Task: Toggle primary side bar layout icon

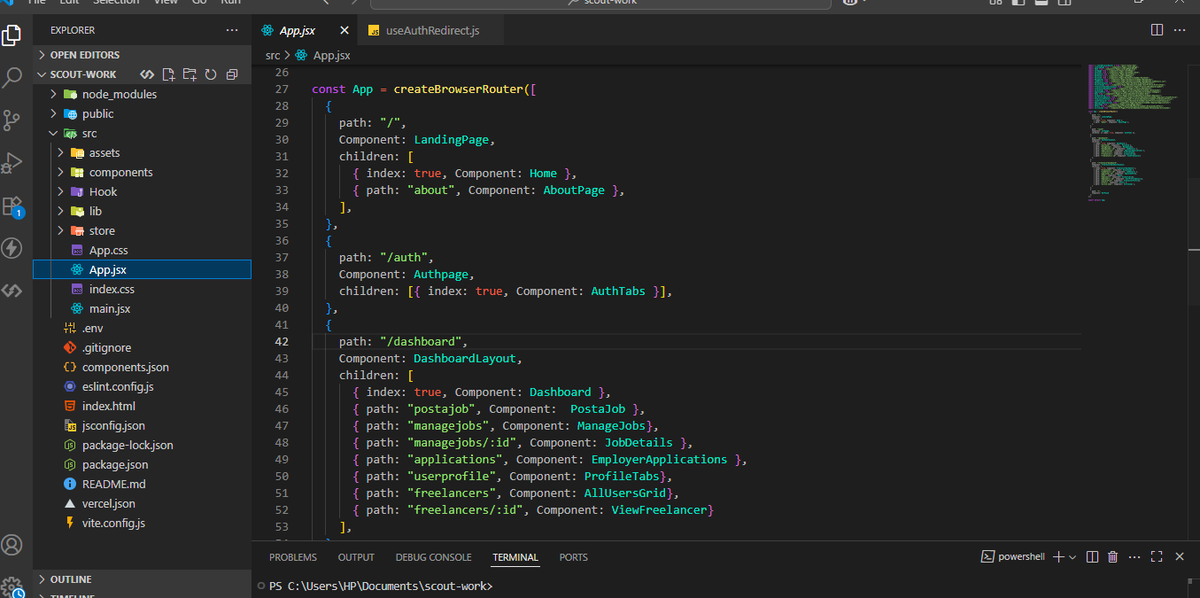Action: (x=1017, y=3)
